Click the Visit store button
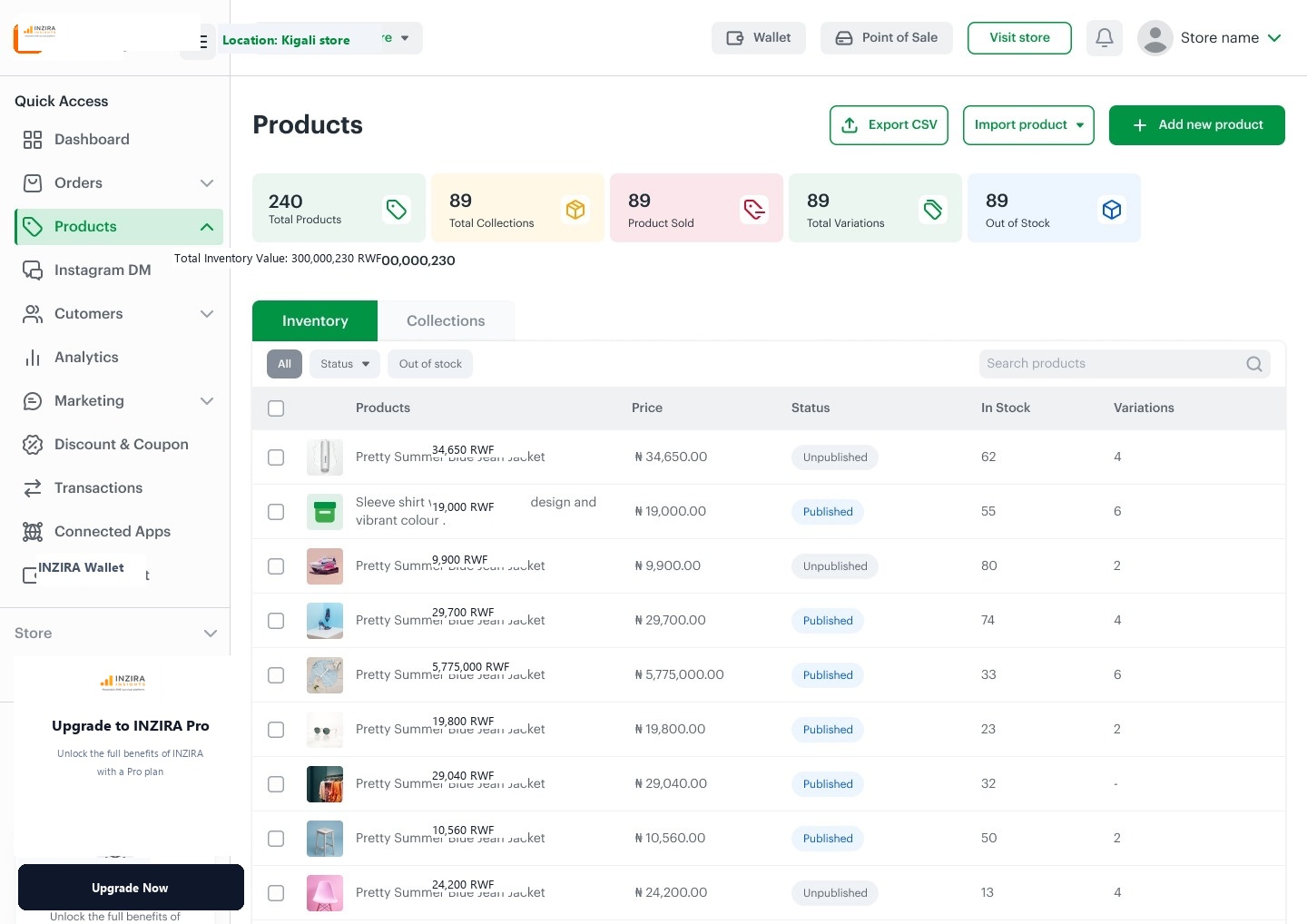The height and width of the screenshot is (924, 1307). point(1019,38)
